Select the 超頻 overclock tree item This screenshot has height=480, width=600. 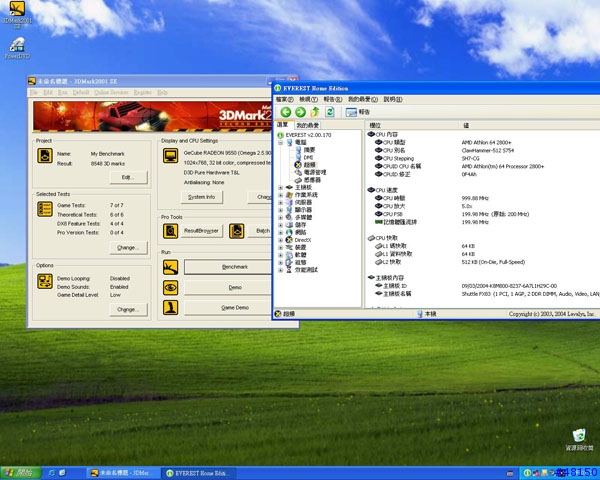[310, 165]
